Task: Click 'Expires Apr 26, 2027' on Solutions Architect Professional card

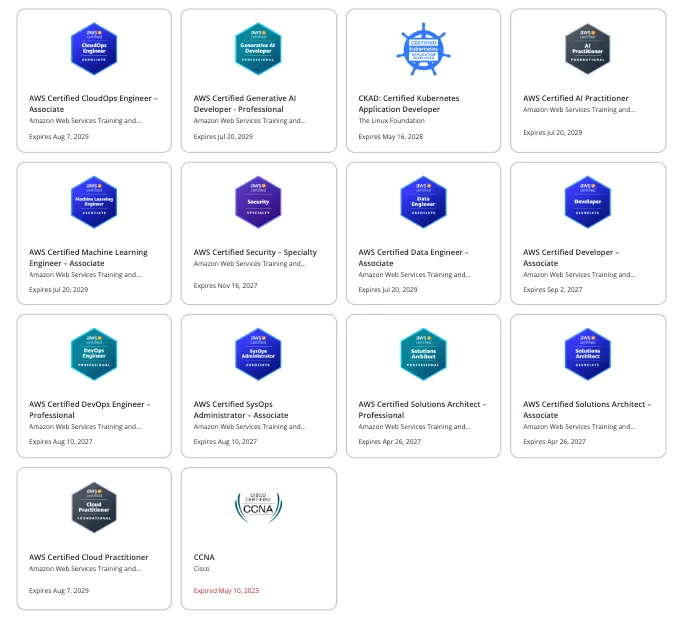Action: point(390,442)
